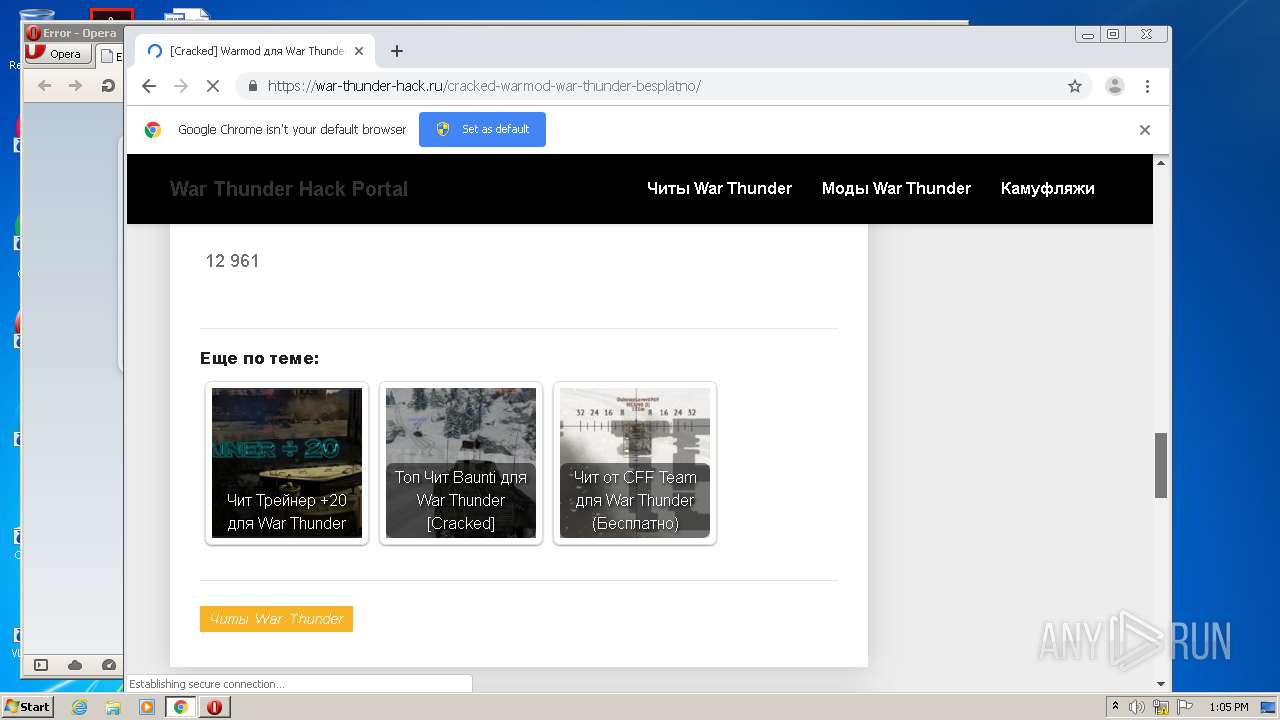Click the scrollbar up arrow

(x=1161, y=162)
